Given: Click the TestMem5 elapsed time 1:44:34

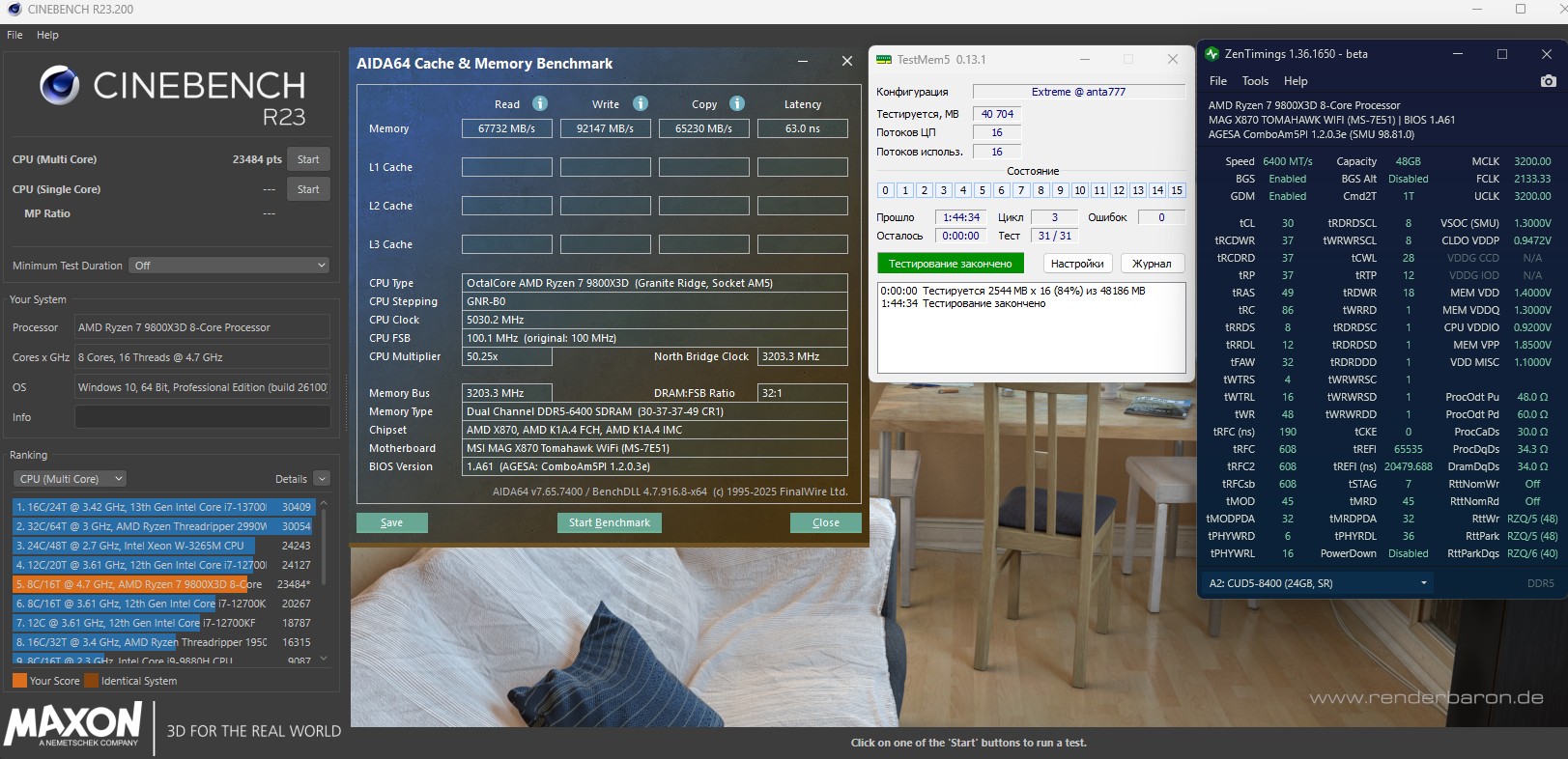Looking at the screenshot, I should 961,217.
